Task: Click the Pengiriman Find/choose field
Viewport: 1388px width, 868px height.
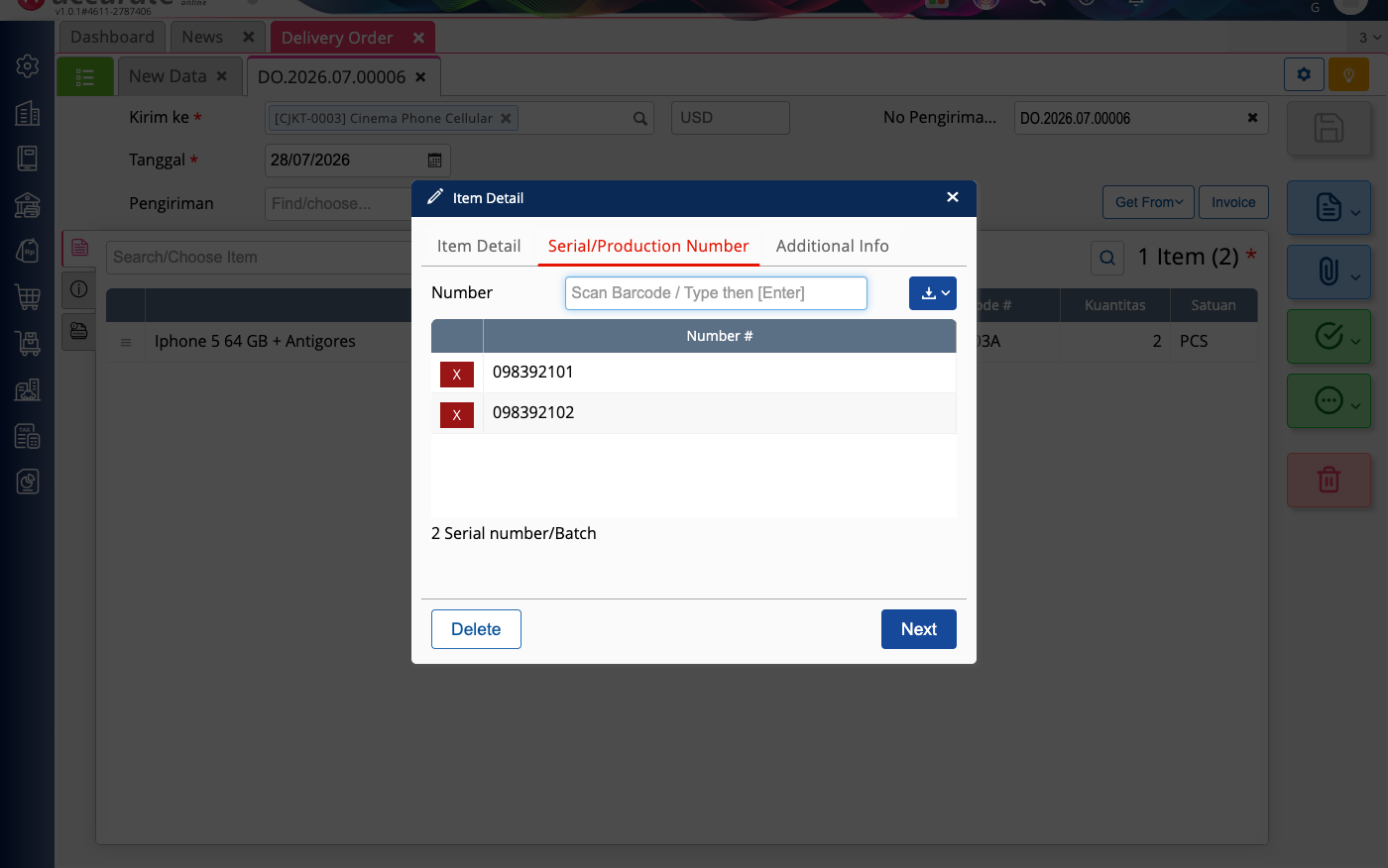Action: tap(337, 203)
